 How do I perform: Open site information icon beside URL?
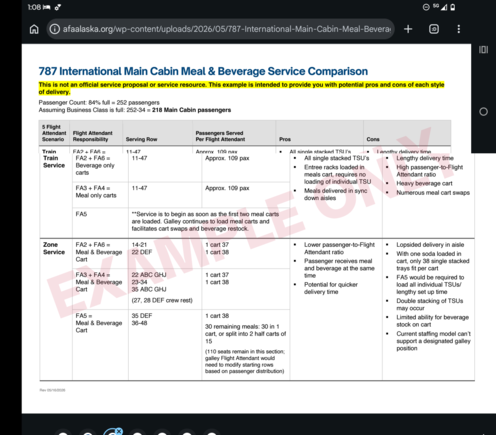tap(55, 29)
